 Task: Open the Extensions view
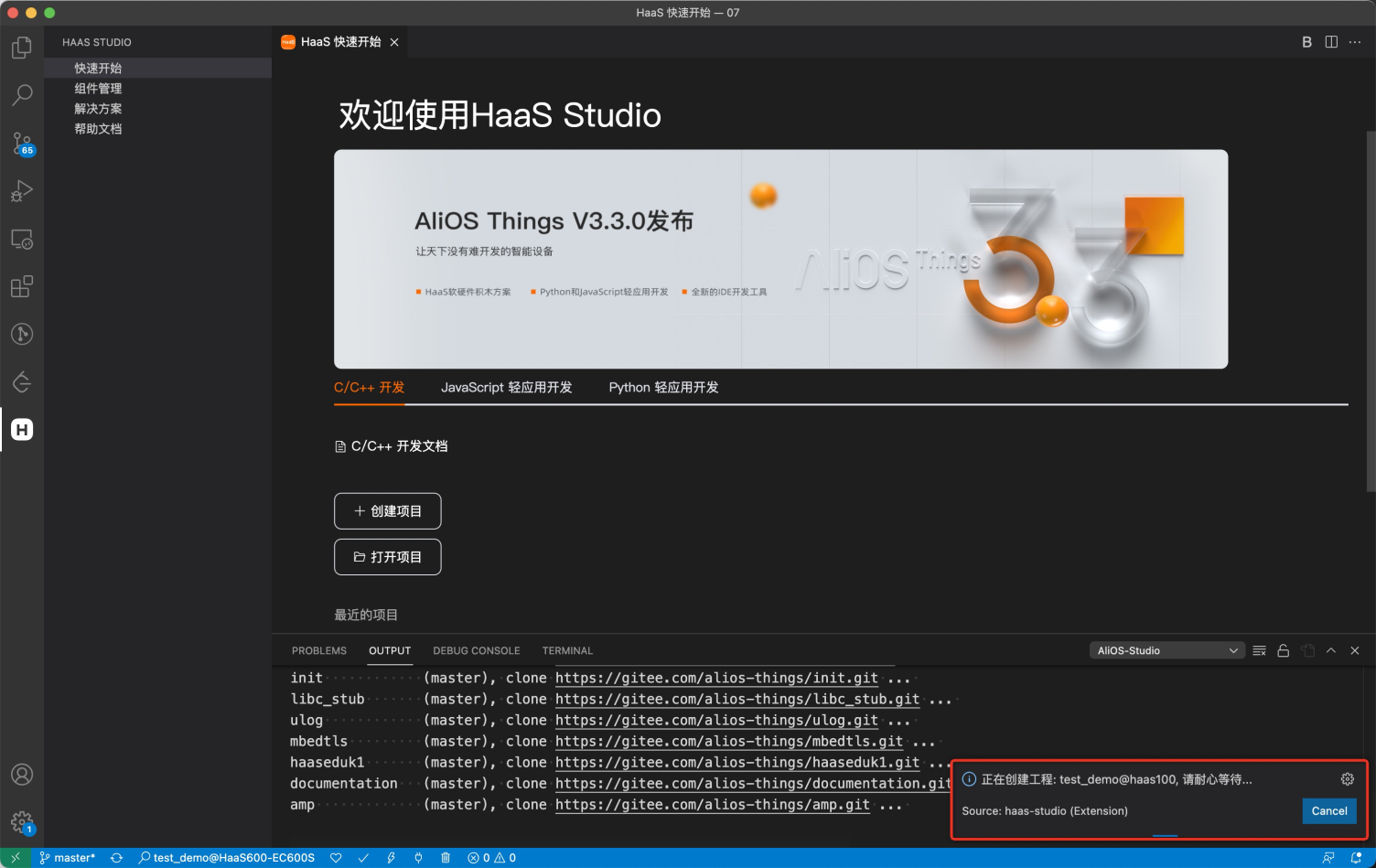22,286
